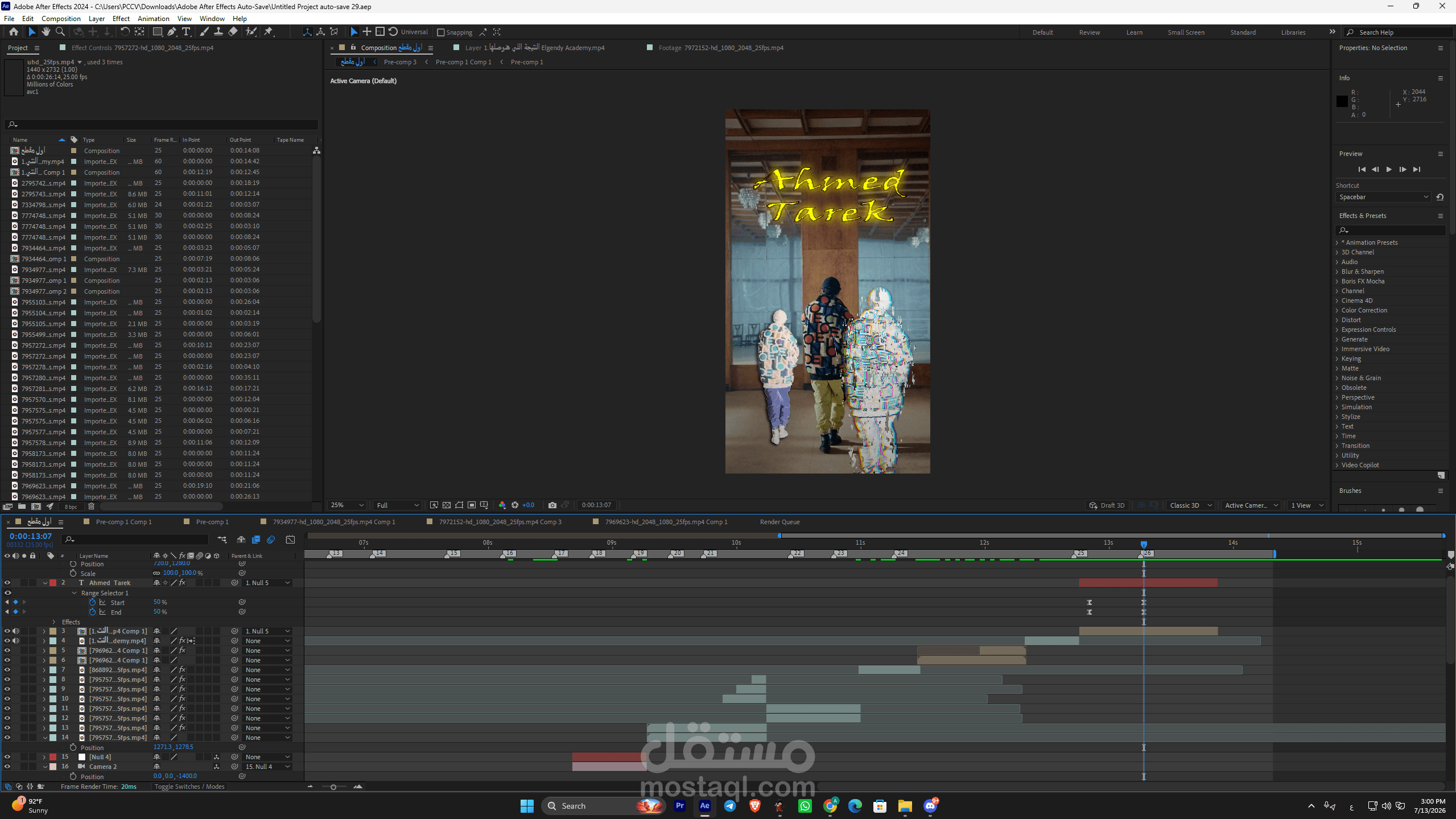This screenshot has height=819, width=1456.
Task: Select the Rectangle shape tool
Action: [158, 32]
